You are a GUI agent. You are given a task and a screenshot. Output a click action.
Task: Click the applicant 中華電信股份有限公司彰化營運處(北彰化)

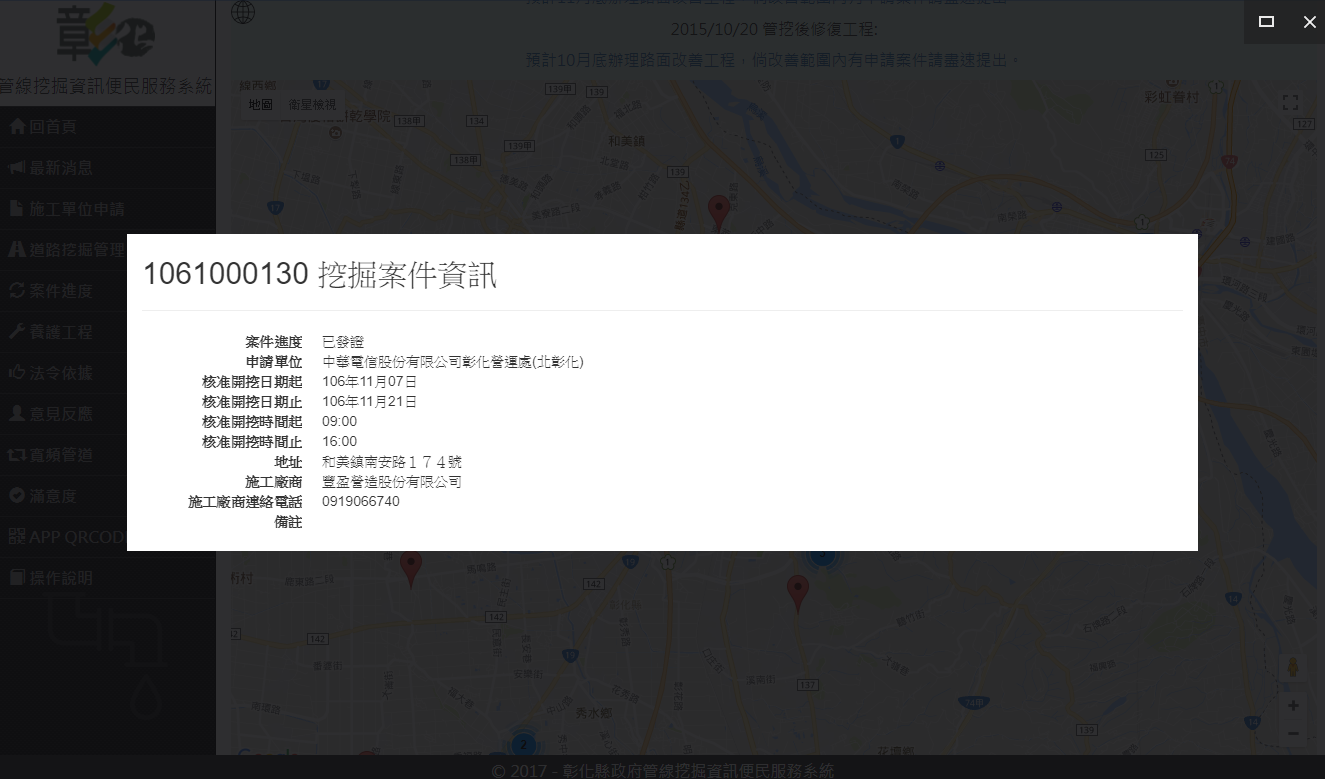pyautogui.click(x=453, y=362)
